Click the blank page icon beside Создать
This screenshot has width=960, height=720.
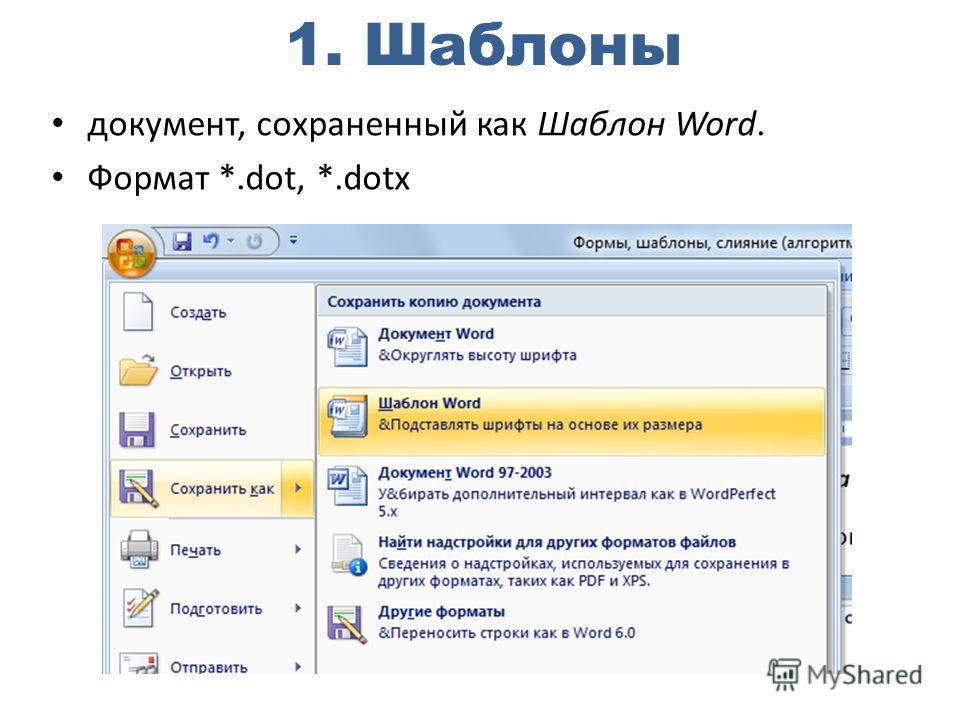(x=137, y=312)
